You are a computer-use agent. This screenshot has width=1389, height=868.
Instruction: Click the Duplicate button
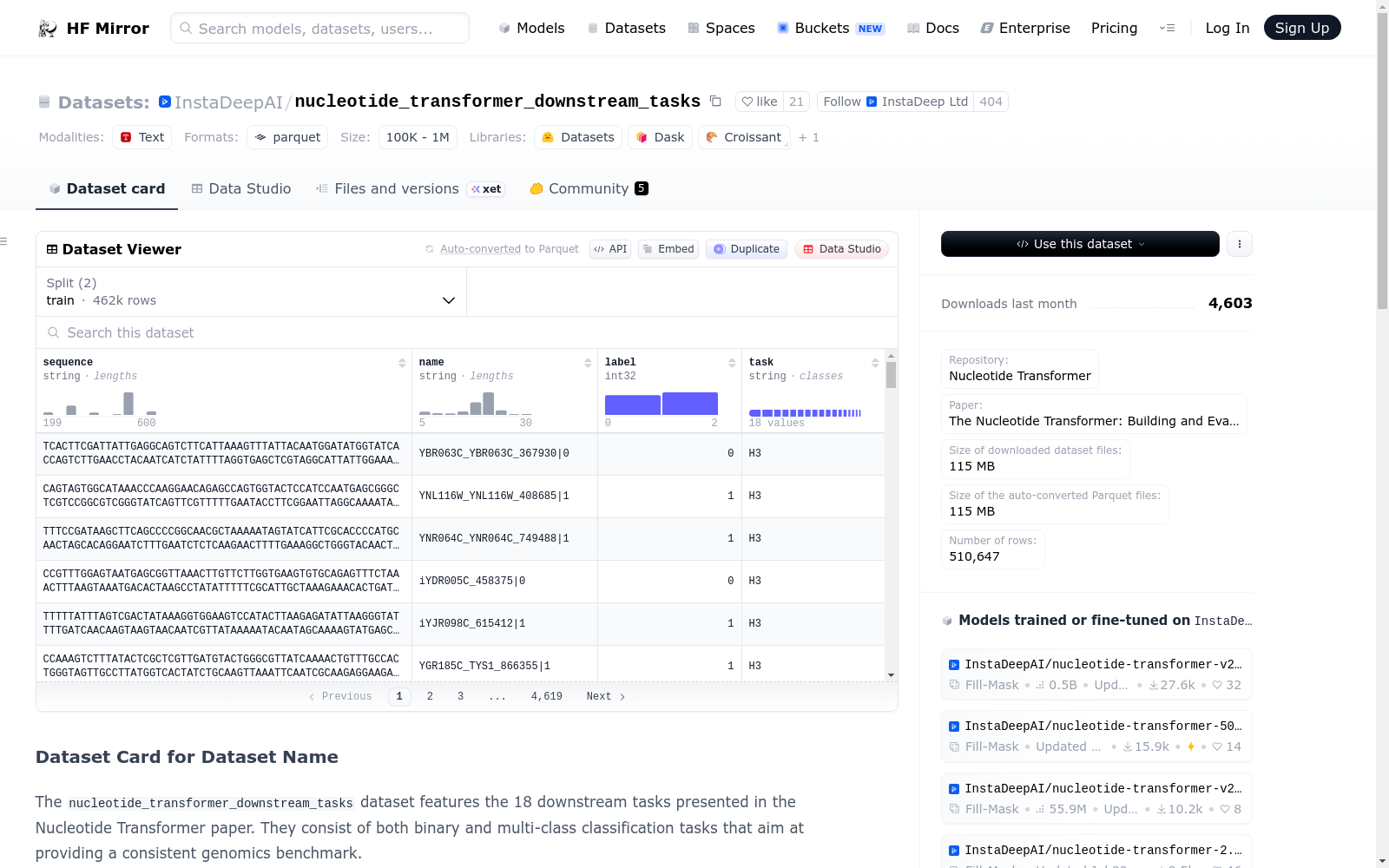(x=747, y=249)
